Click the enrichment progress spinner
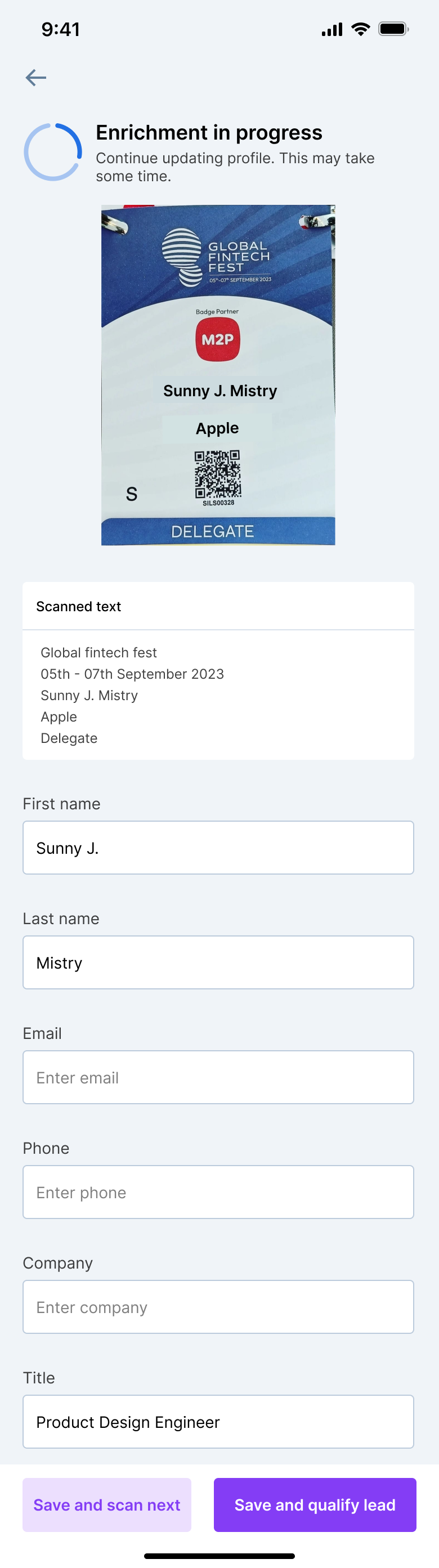Image resolution: width=439 pixels, height=1568 pixels. pos(53,152)
